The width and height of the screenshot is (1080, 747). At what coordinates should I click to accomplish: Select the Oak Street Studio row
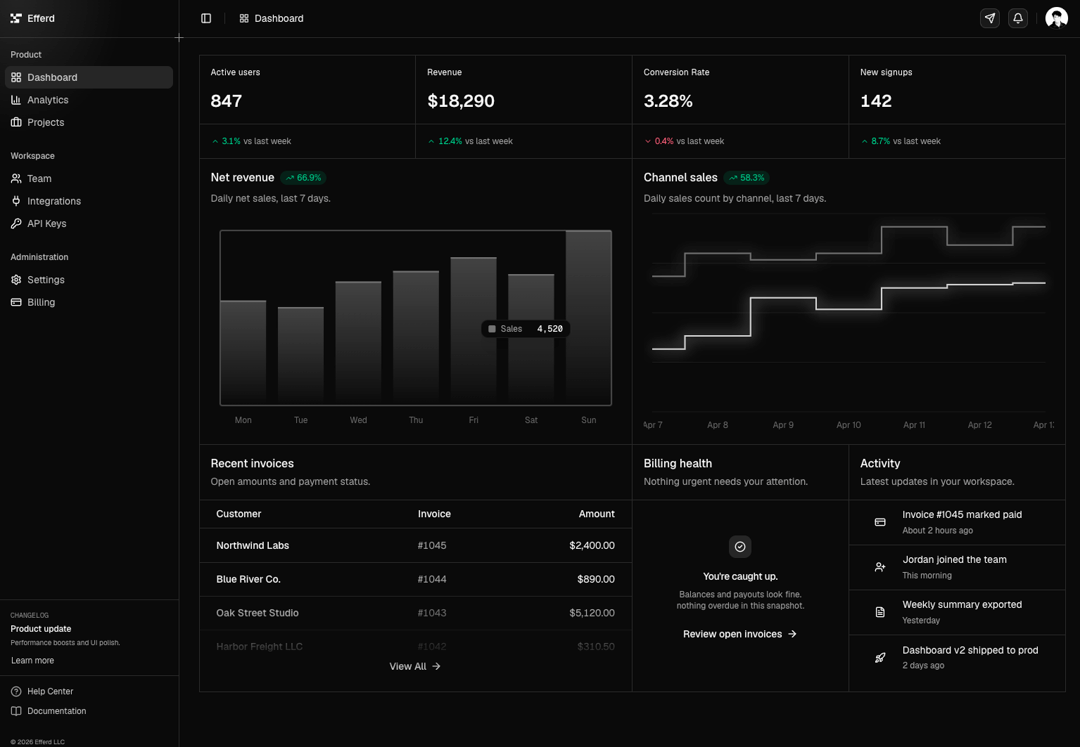tap(416, 613)
